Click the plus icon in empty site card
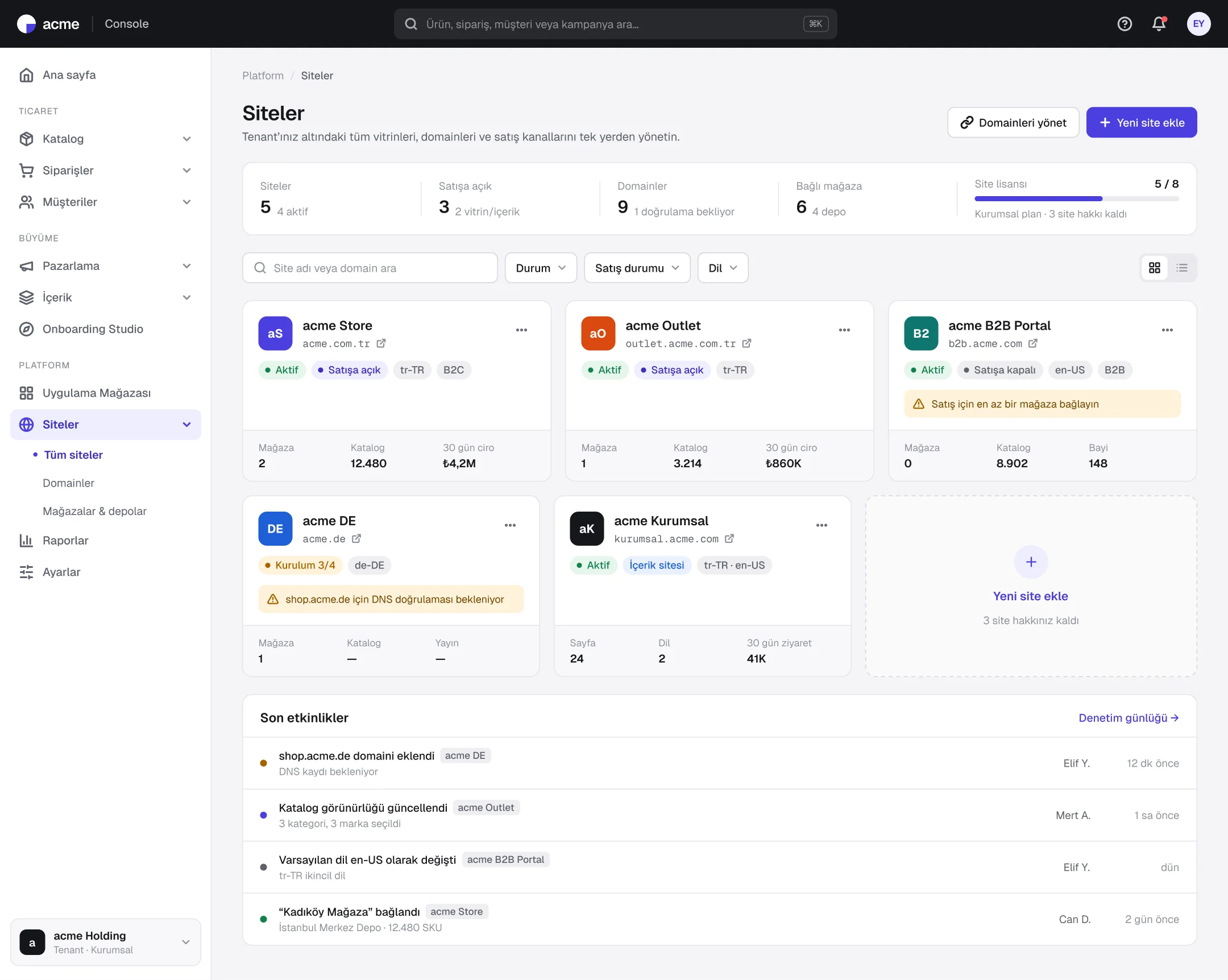This screenshot has width=1228, height=980. coord(1031,562)
